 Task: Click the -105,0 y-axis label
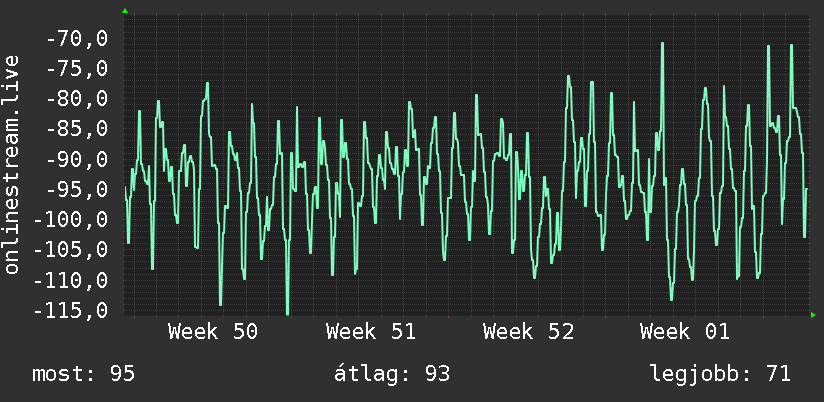coord(70,250)
